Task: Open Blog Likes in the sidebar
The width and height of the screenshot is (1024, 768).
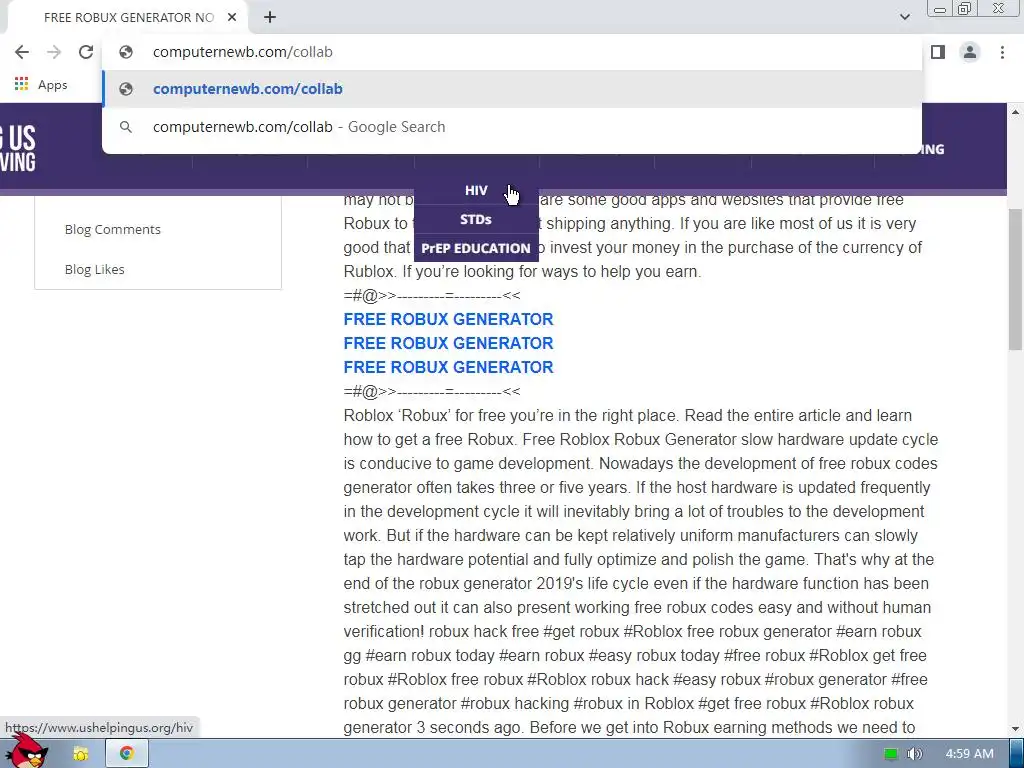Action: pos(95,269)
